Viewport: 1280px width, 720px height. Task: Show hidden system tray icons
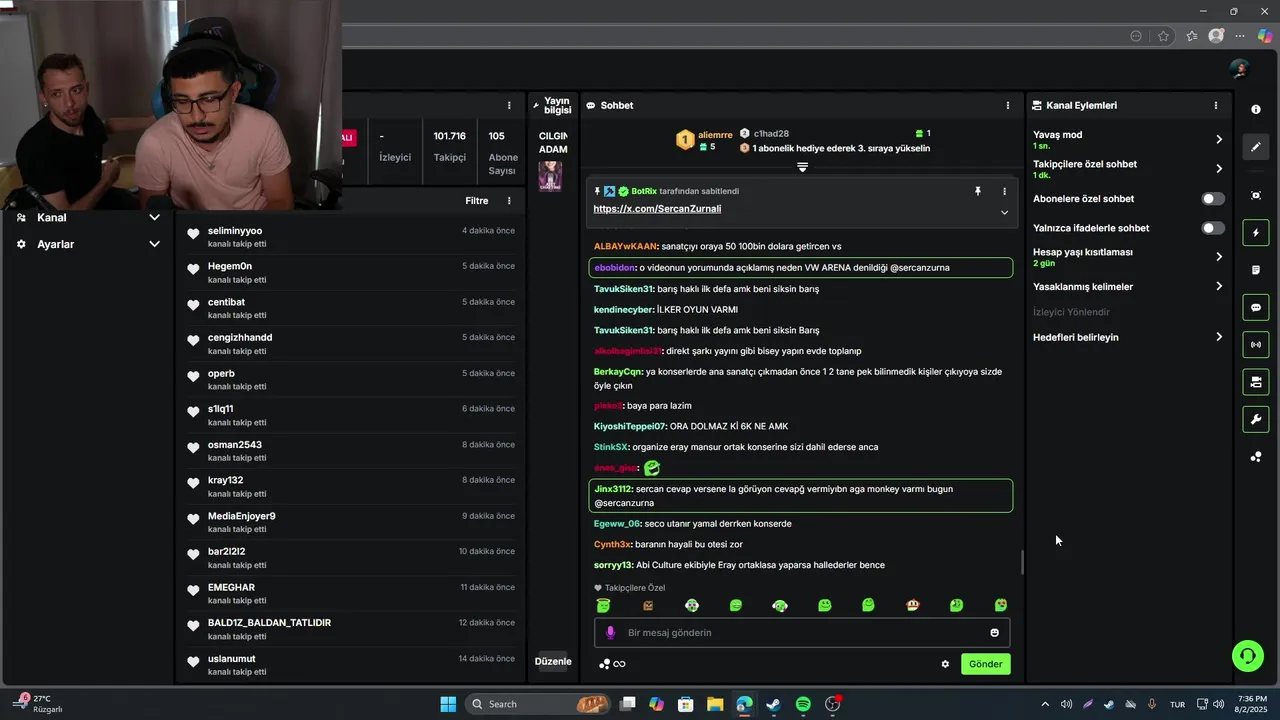click(1044, 704)
